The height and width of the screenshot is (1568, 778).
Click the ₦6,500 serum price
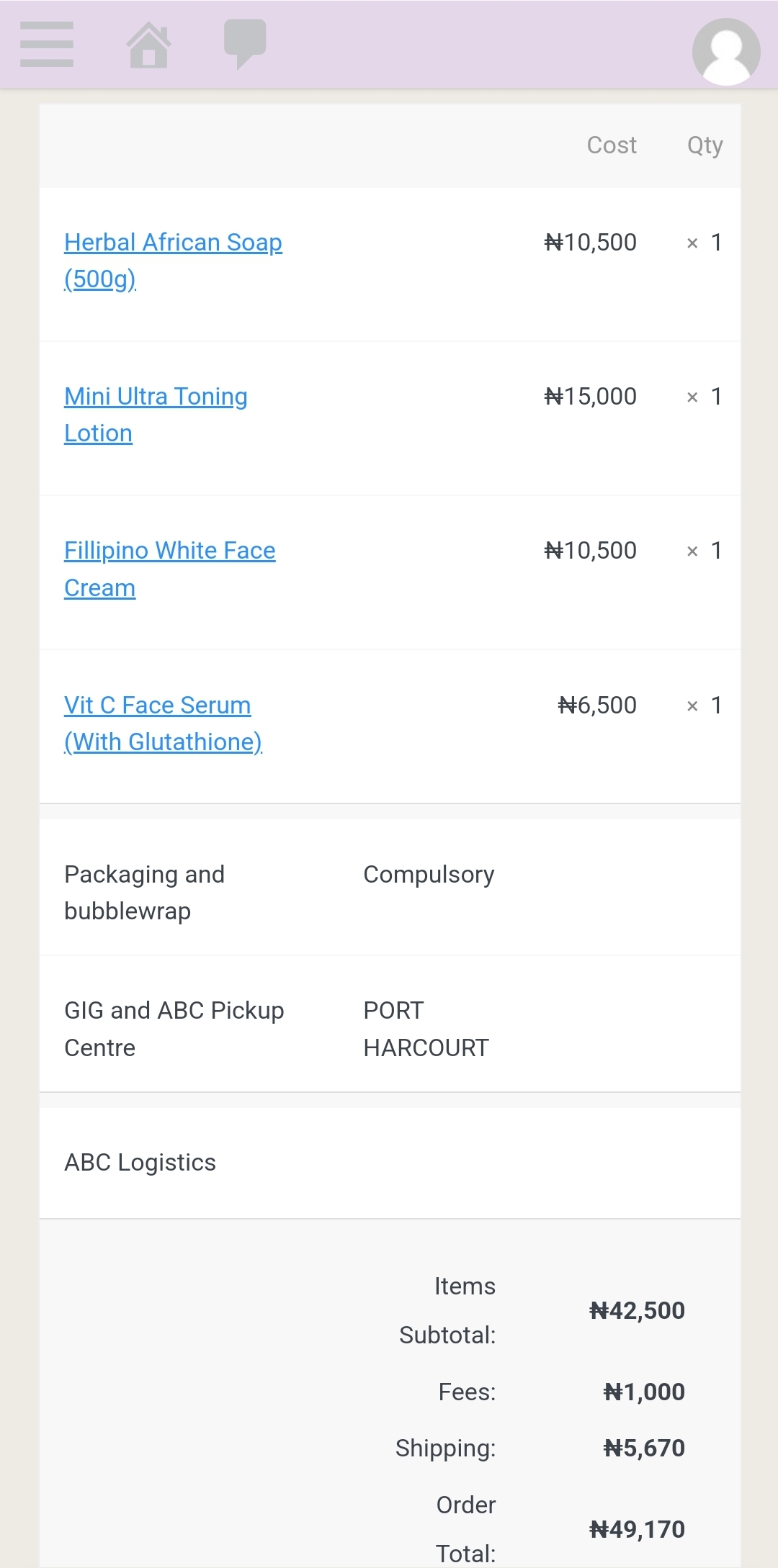[x=597, y=706]
